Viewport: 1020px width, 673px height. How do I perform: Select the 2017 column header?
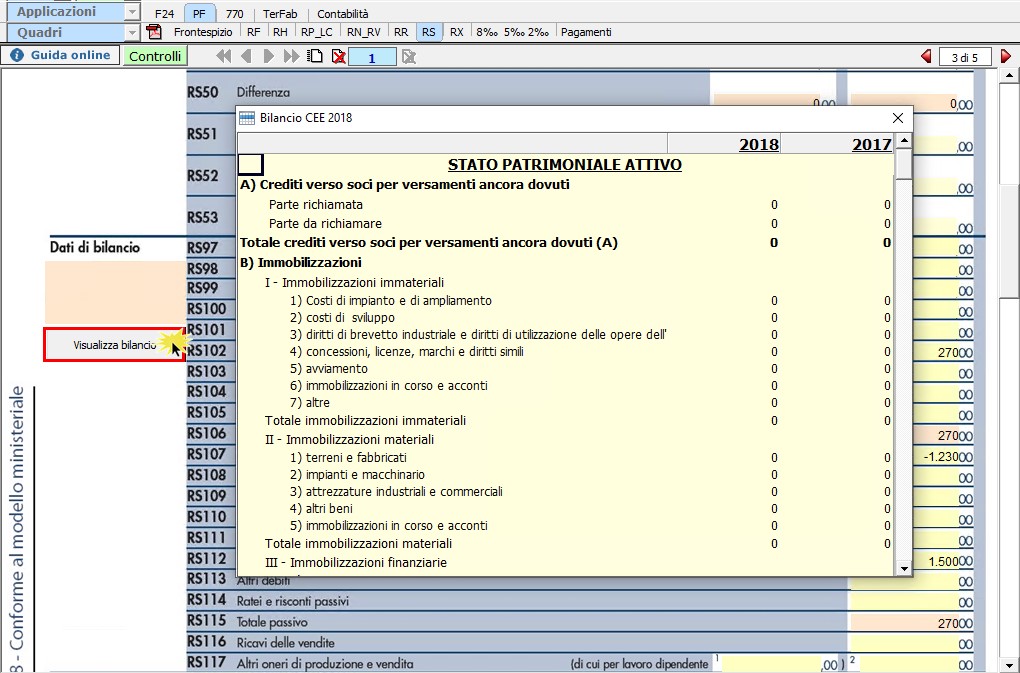838,144
